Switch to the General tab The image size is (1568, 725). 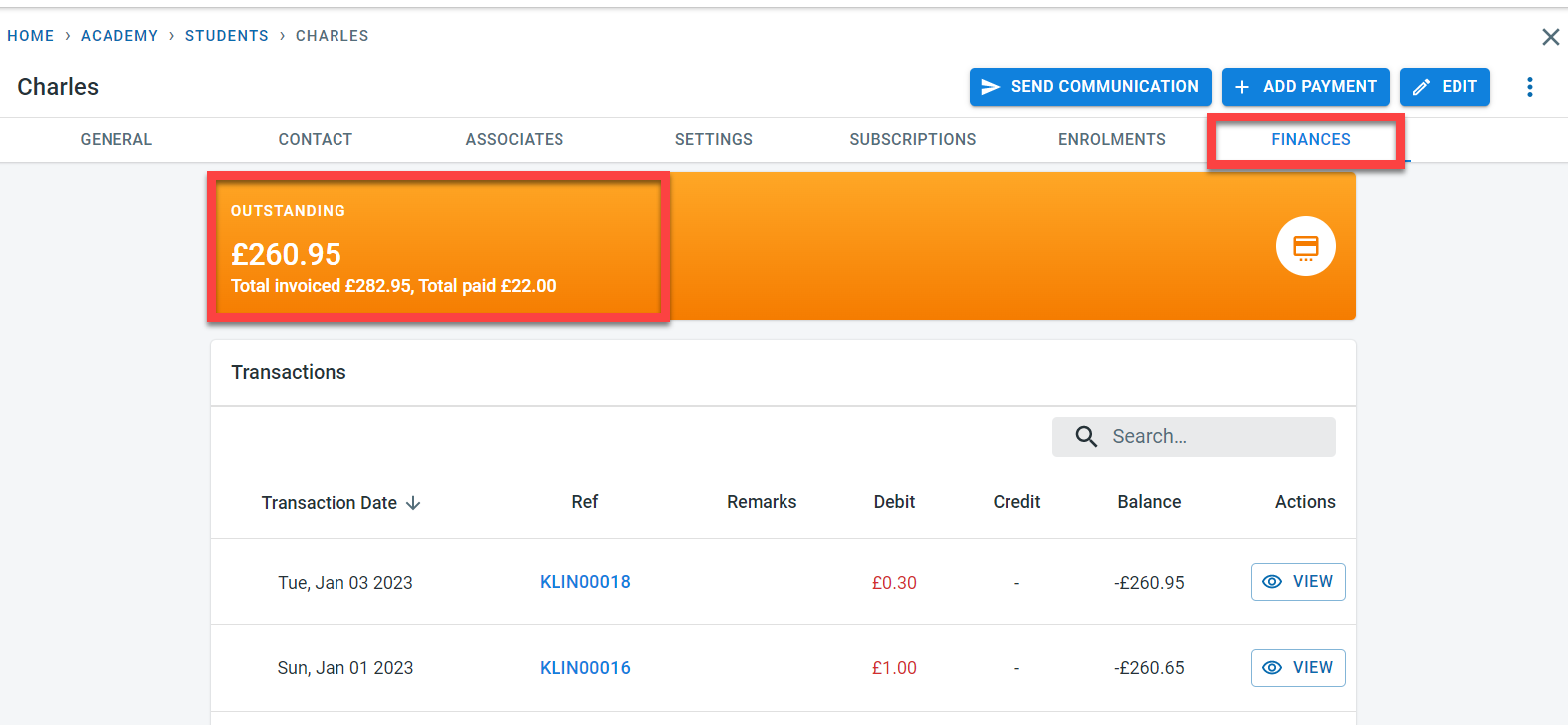coord(116,140)
